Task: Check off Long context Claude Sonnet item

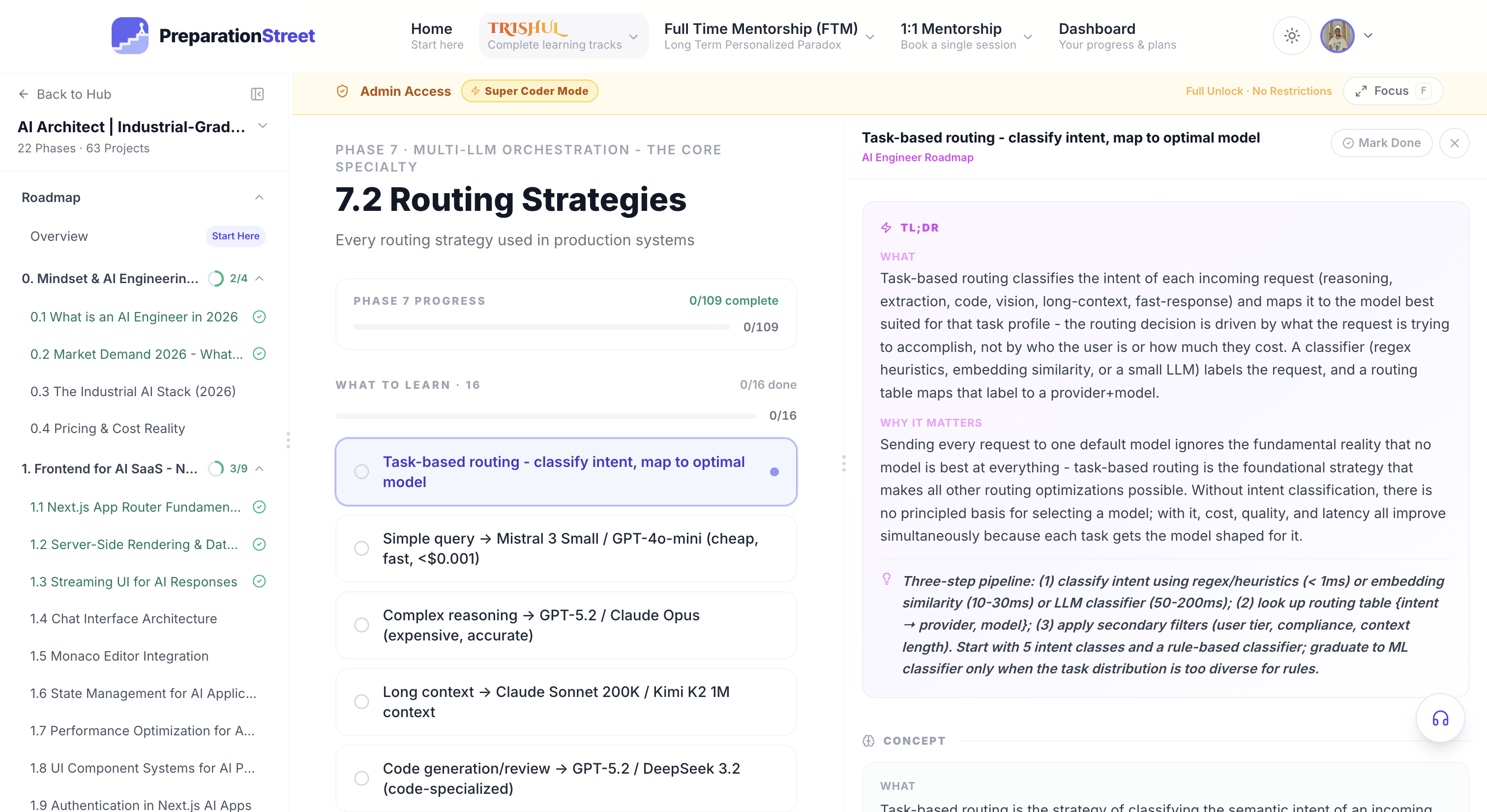Action: click(362, 702)
